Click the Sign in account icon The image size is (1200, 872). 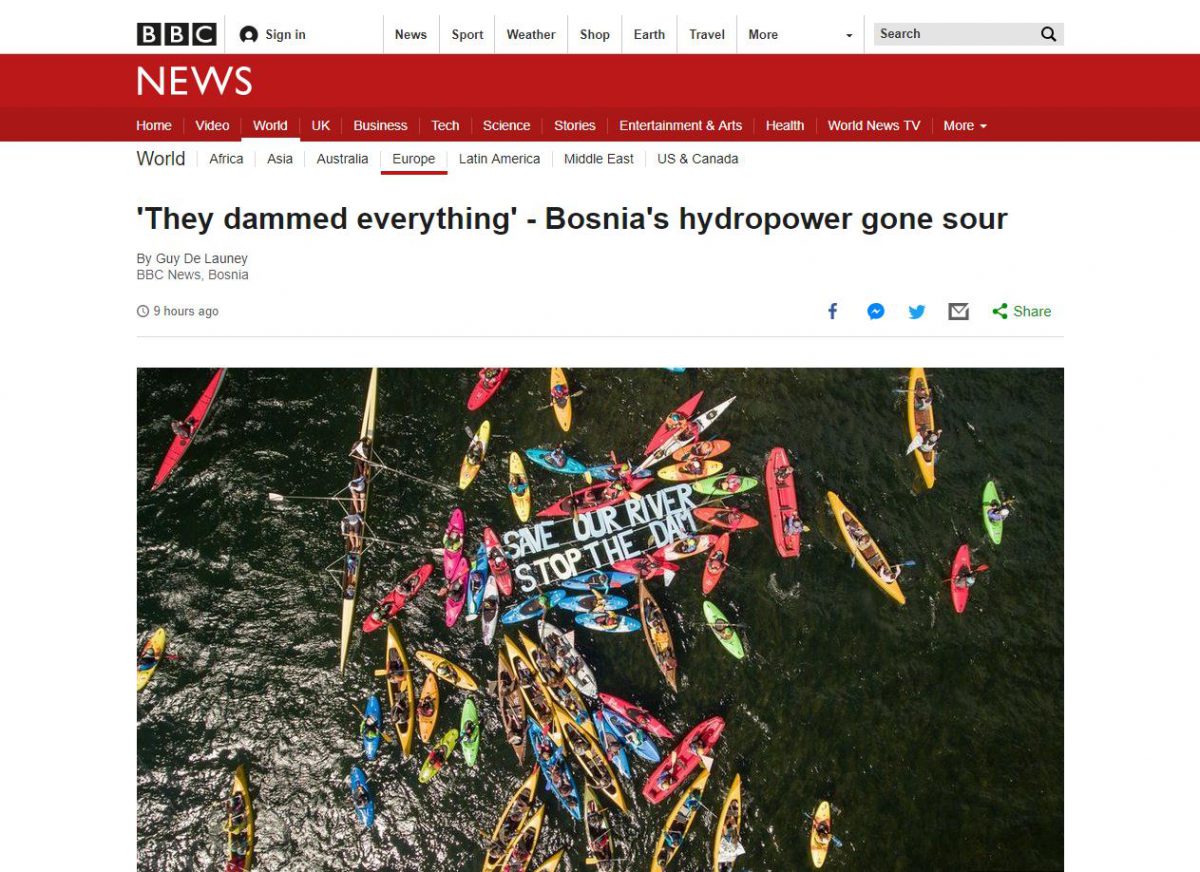coord(249,35)
